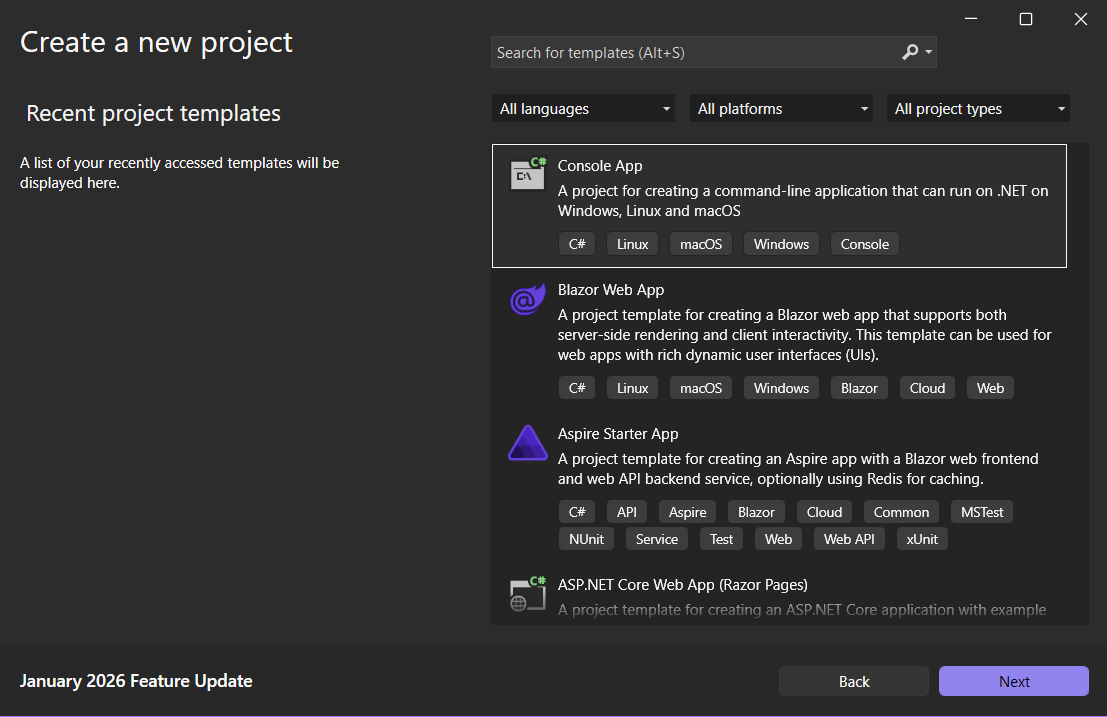Click the ASP.NET Core Web App icon

(x=527, y=593)
